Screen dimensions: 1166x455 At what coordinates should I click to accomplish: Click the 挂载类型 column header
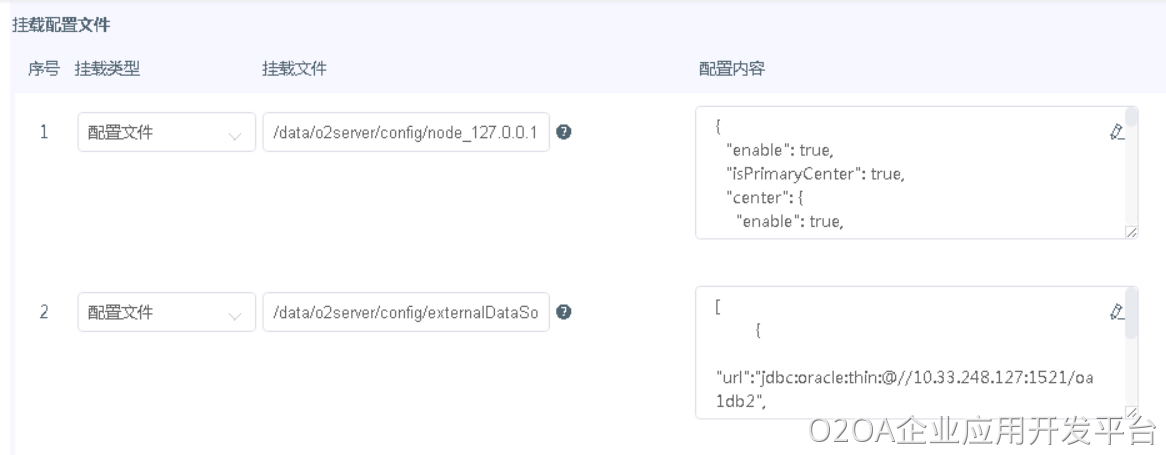(108, 68)
